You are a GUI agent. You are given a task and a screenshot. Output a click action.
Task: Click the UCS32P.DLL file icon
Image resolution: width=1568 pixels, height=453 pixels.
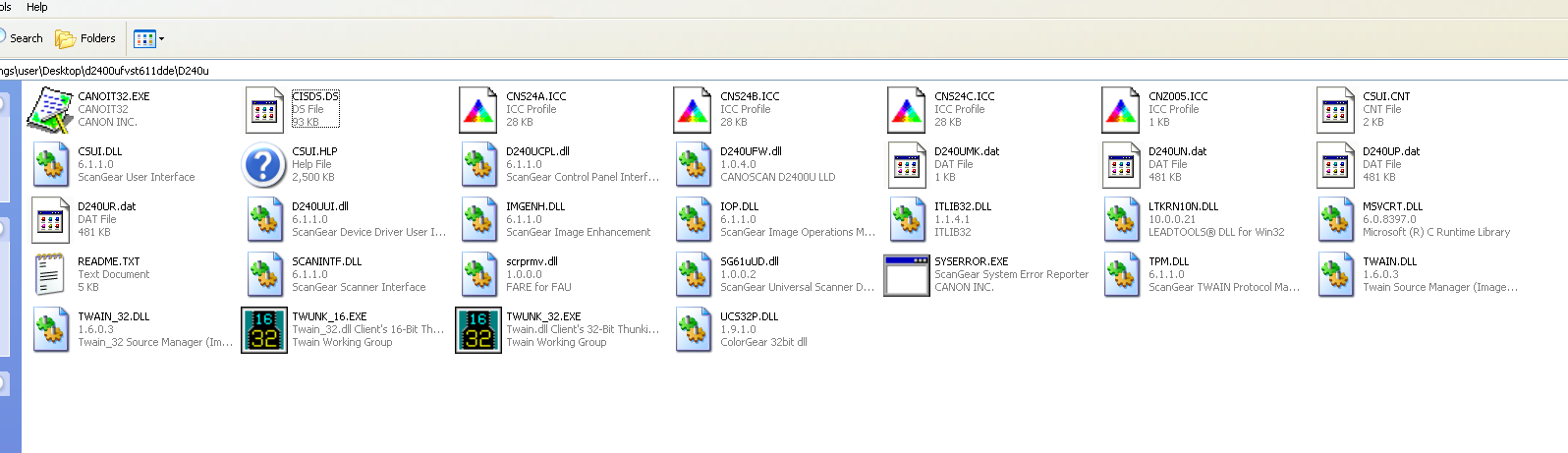tap(693, 330)
